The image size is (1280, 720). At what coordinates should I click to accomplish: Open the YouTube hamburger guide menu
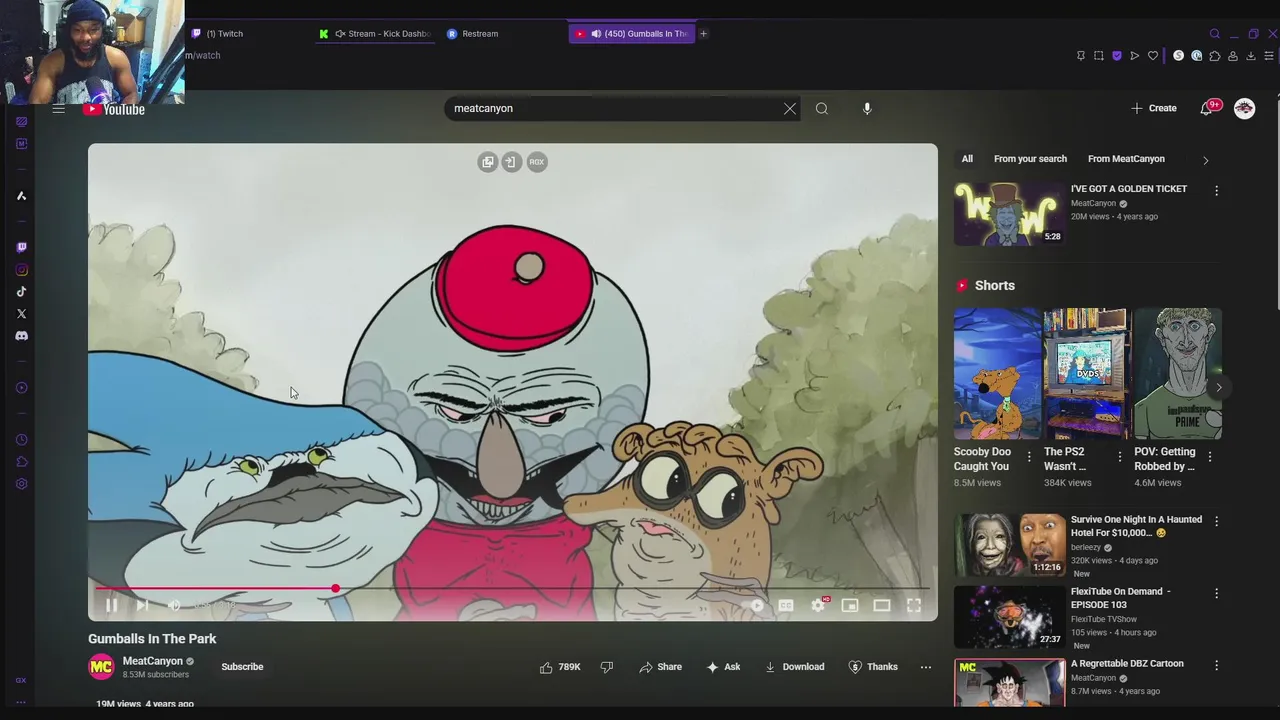59,108
